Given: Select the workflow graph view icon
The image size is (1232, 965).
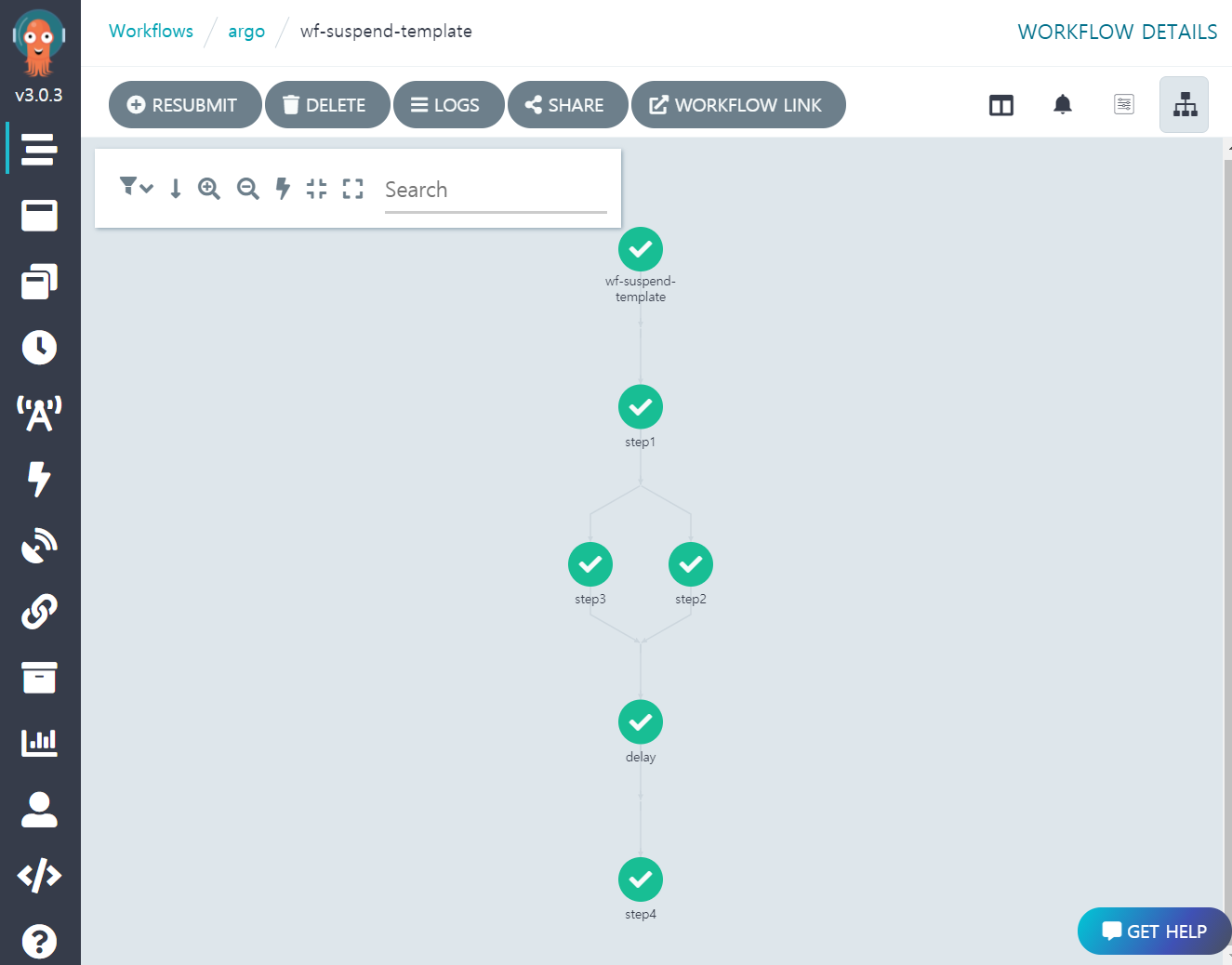Looking at the screenshot, I should pos(1185,104).
